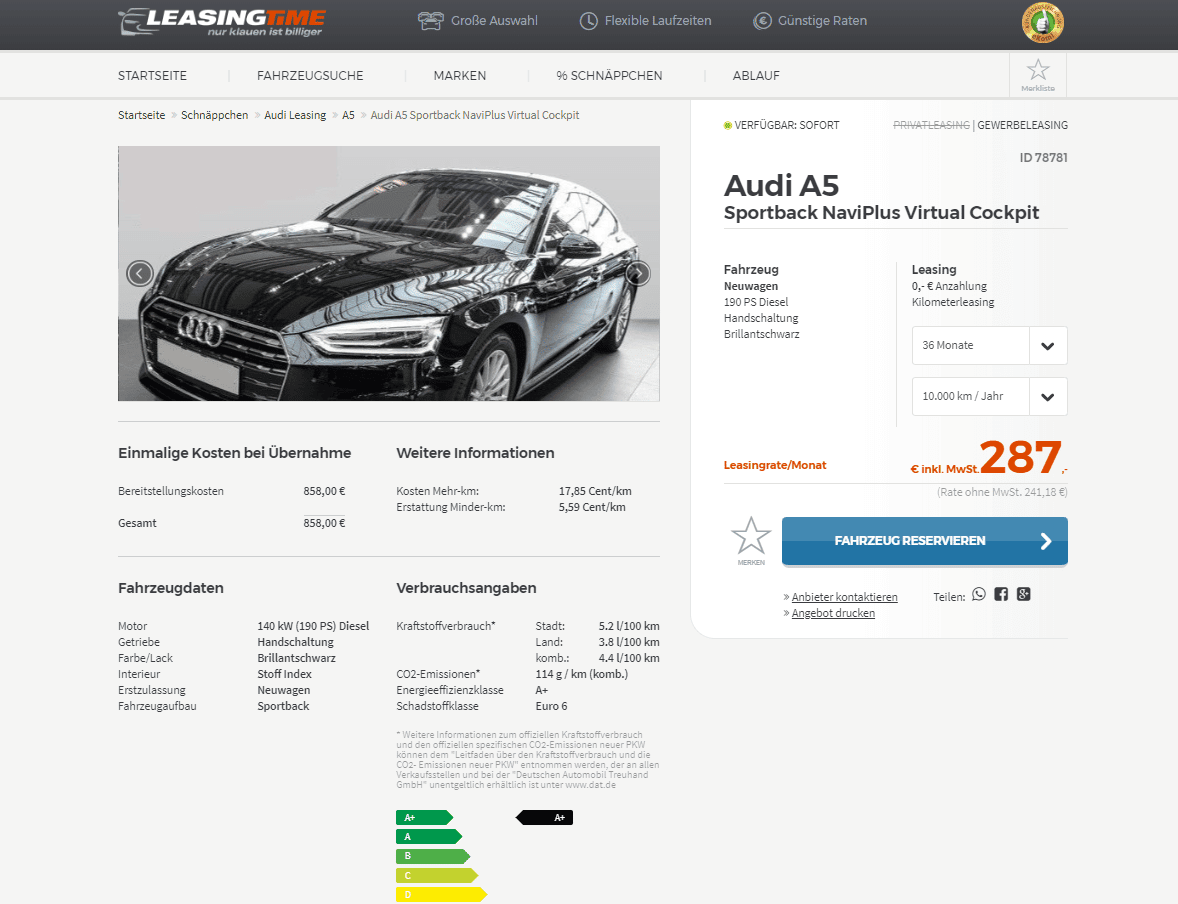This screenshot has height=904, width=1178.
Task: Click the 5,59 Cent/km value
Action: (592, 507)
